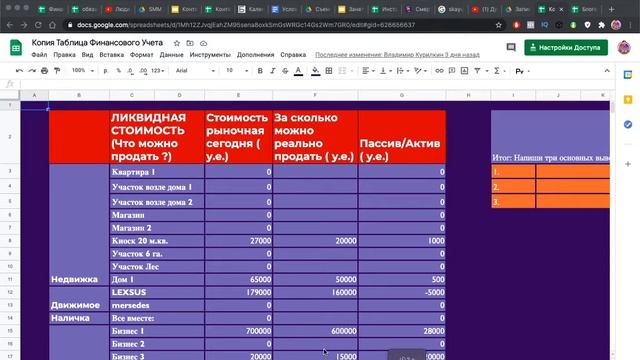Open the Вид menu

[87, 54]
